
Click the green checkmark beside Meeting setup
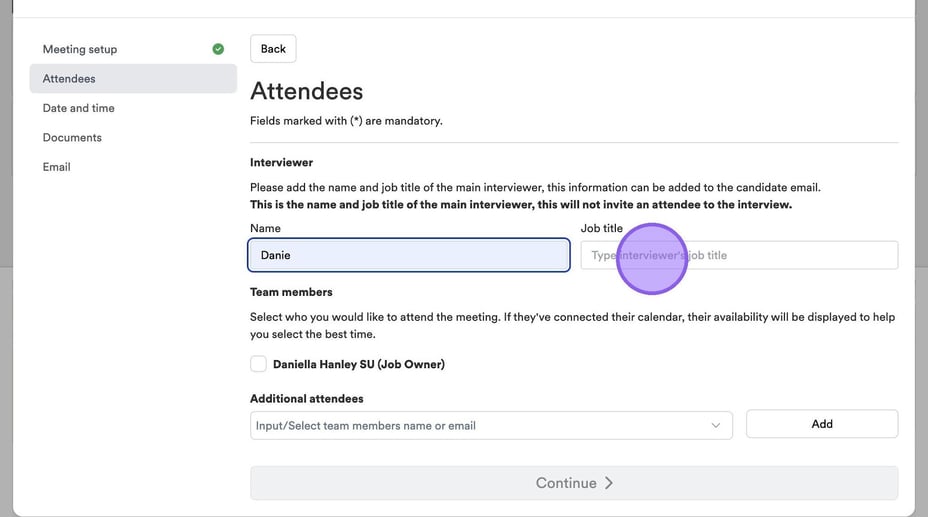(218, 49)
